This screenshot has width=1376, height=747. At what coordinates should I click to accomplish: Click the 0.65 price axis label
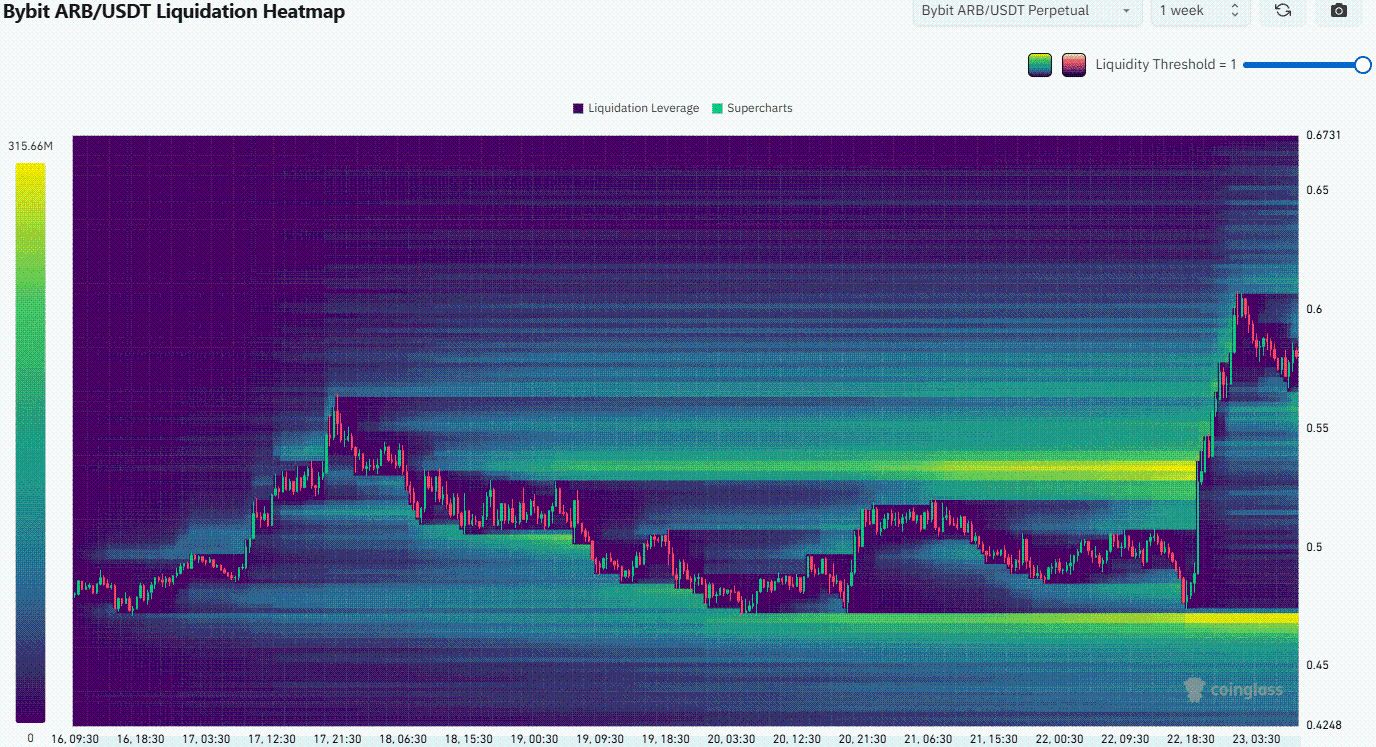pyautogui.click(x=1317, y=190)
